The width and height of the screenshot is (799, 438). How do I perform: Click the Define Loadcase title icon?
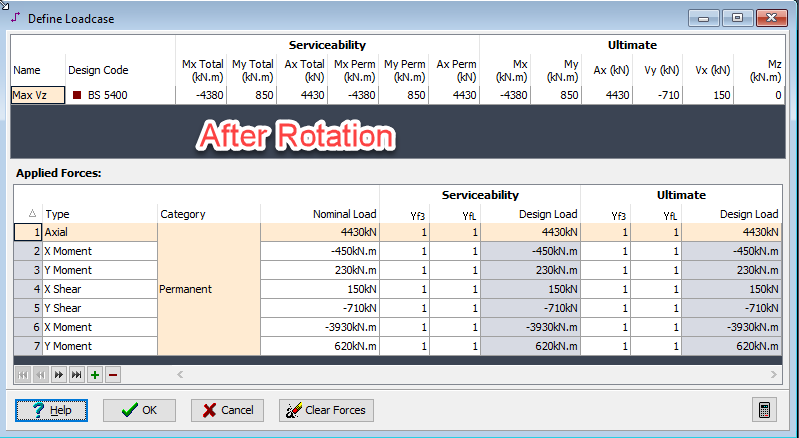pyautogui.click(x=16, y=18)
